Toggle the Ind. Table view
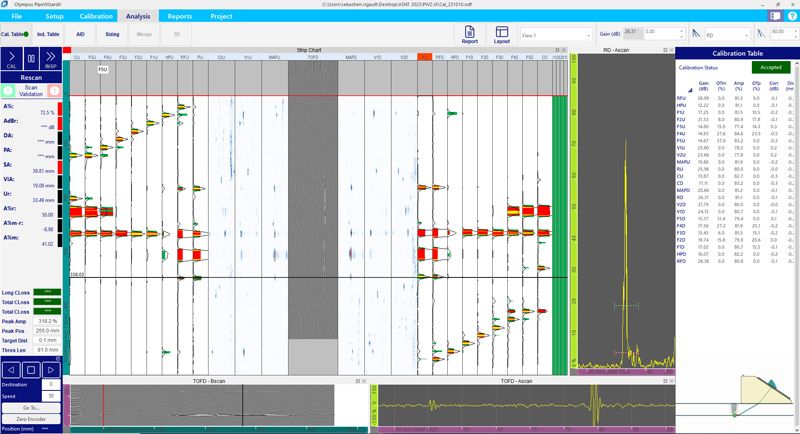The width and height of the screenshot is (800, 434). tap(48, 33)
